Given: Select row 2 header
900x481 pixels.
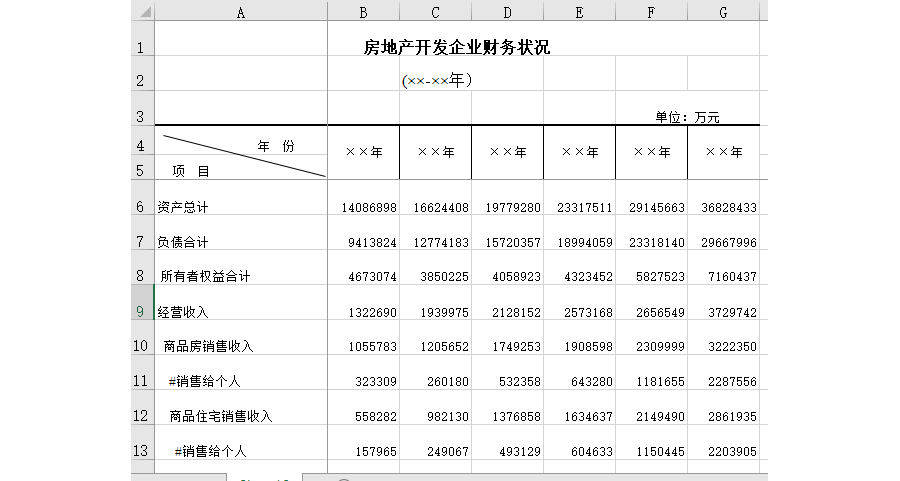Looking at the screenshot, I should (142, 73).
